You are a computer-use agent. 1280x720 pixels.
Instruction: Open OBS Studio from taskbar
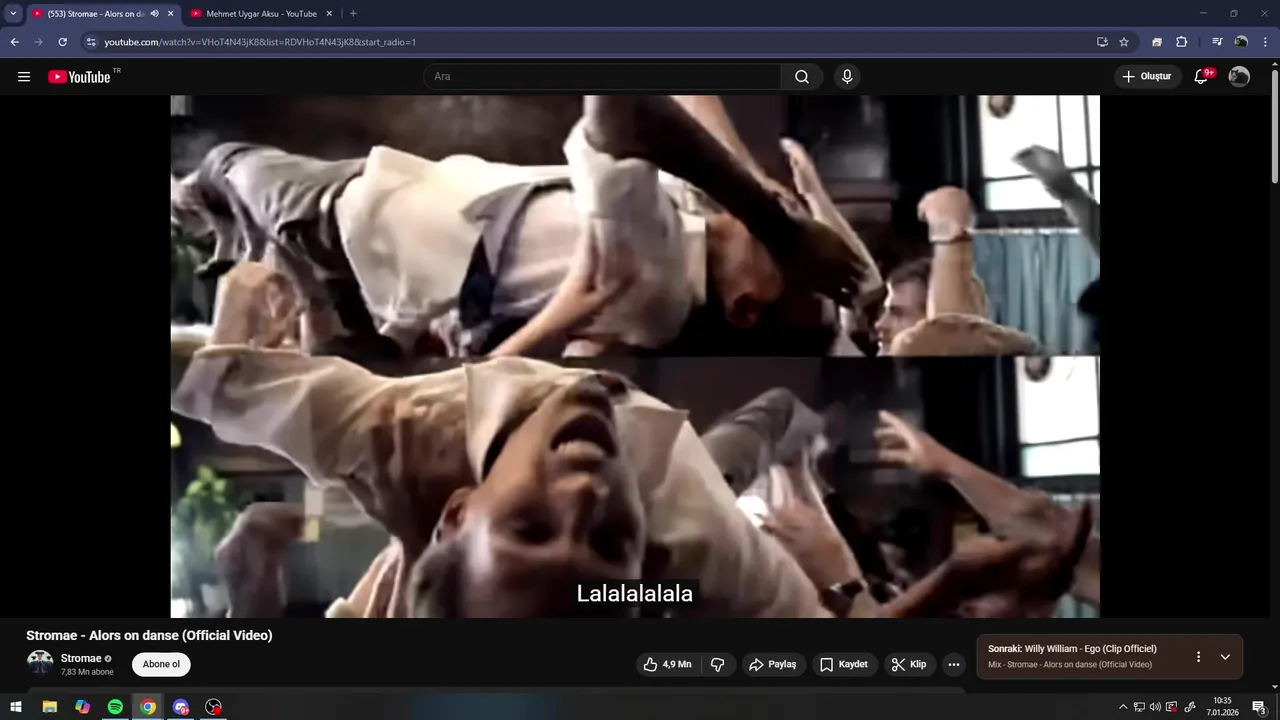click(213, 707)
